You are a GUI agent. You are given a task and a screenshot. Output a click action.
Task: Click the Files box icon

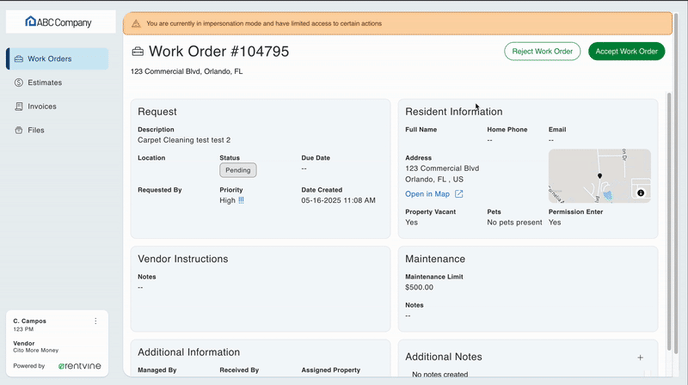click(18, 130)
